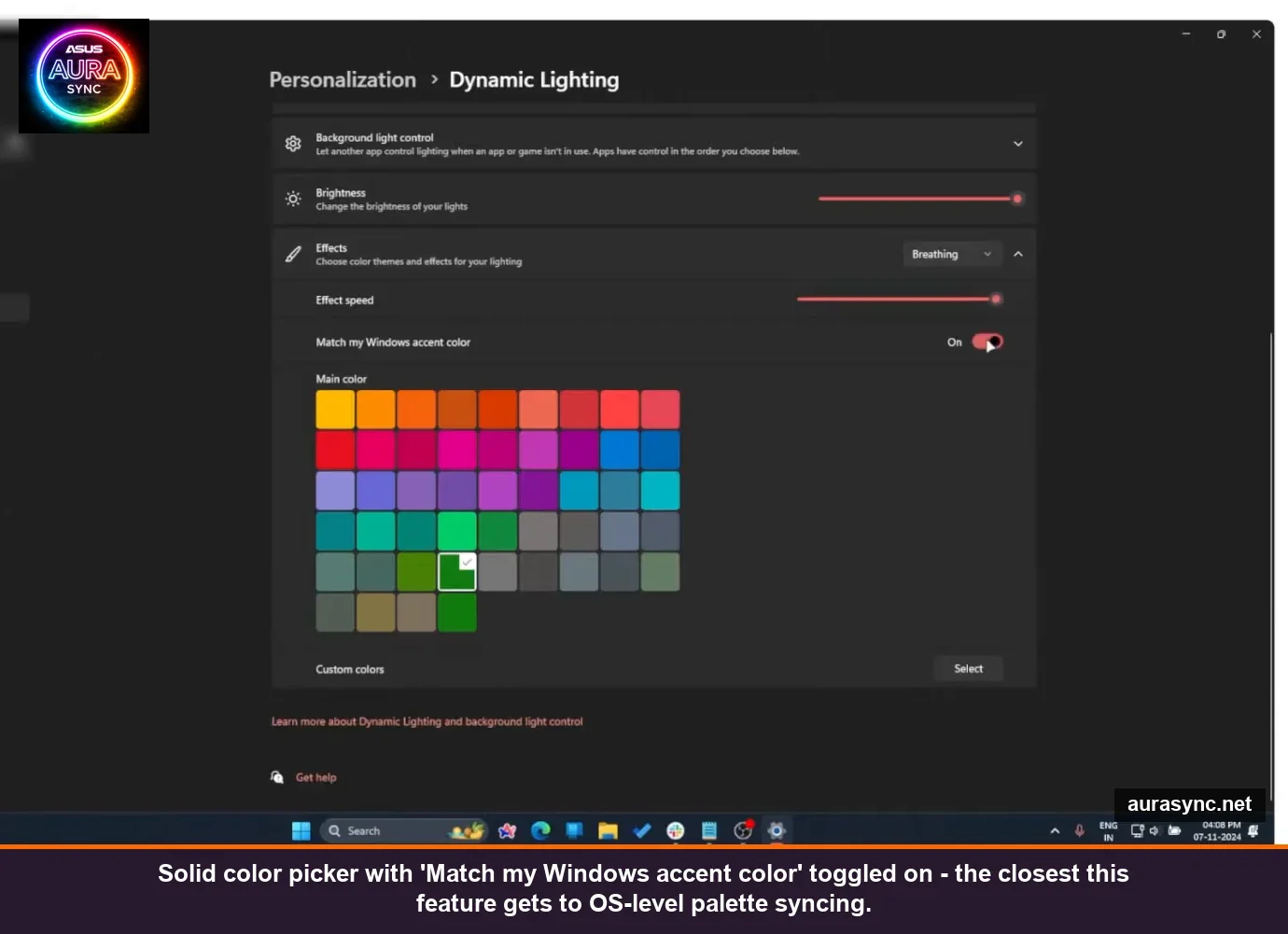Launch Microsoft Edge from the taskbar
Image resolution: width=1288 pixels, height=934 pixels.
coord(540,830)
